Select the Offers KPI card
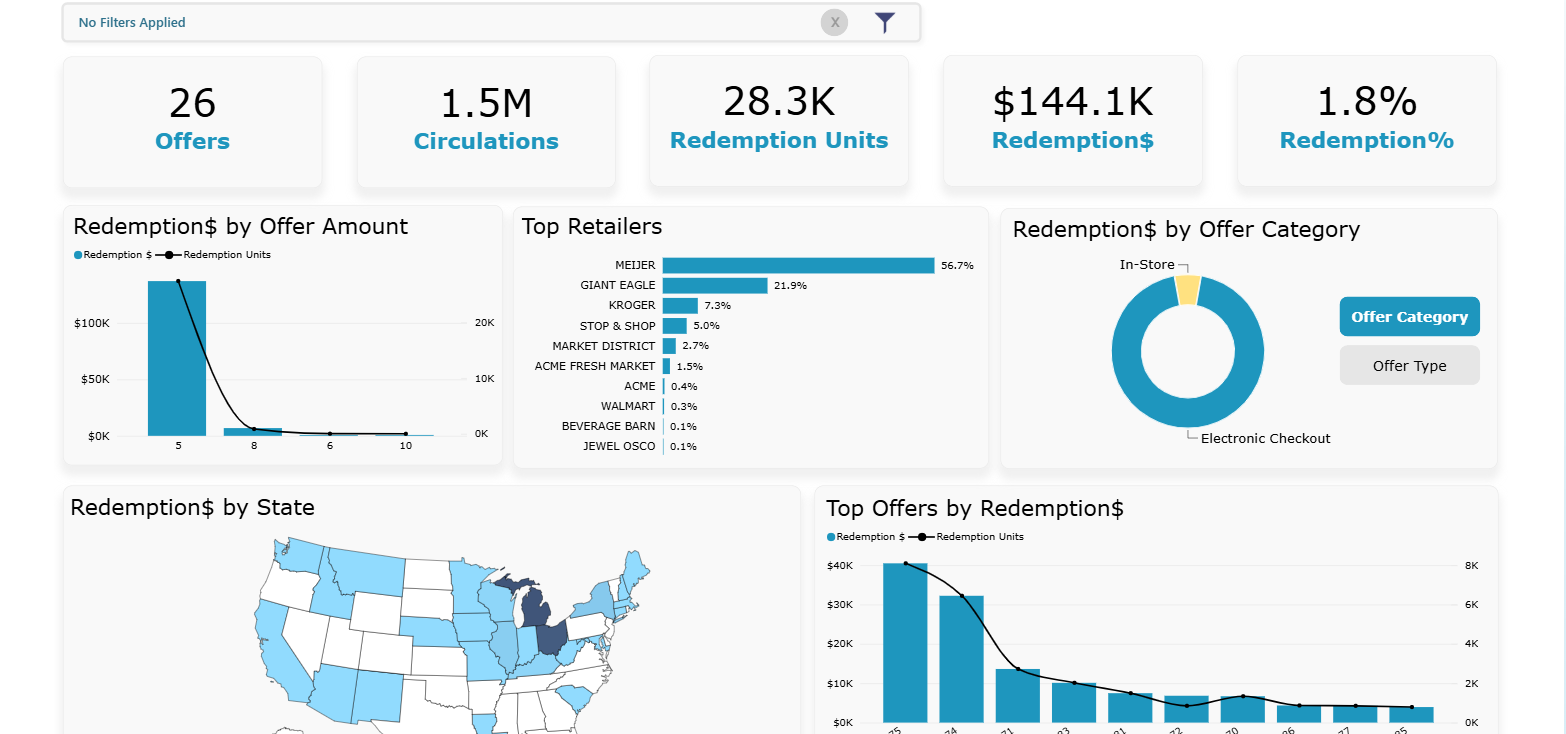1566x734 pixels. pos(193,121)
